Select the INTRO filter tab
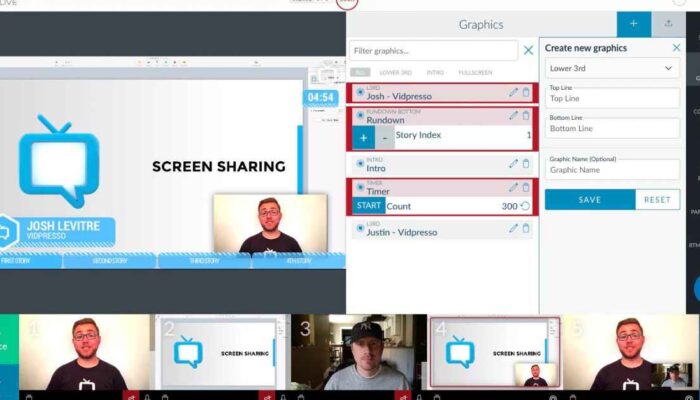 pos(435,72)
